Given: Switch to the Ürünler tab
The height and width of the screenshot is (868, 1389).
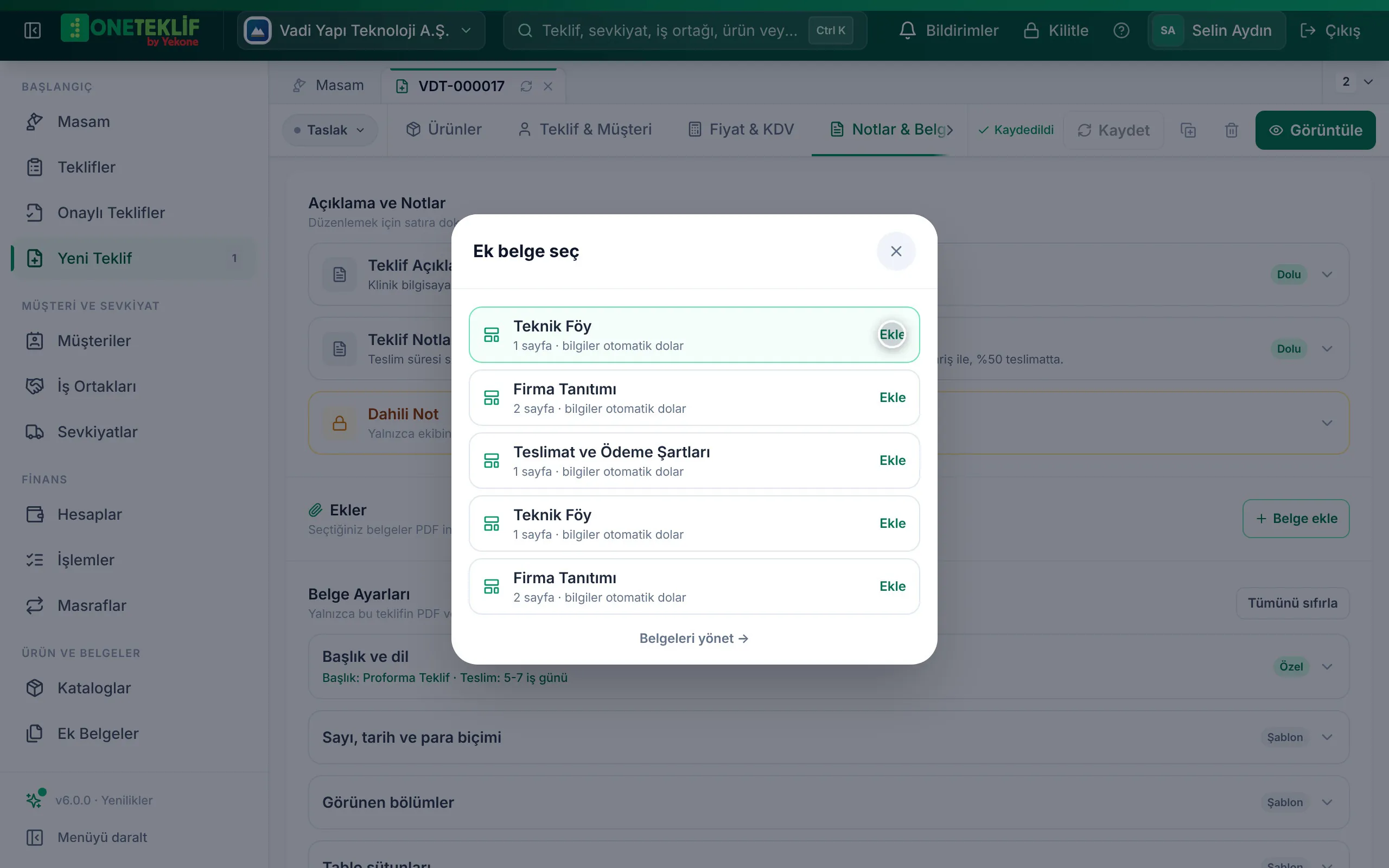Looking at the screenshot, I should (444, 130).
